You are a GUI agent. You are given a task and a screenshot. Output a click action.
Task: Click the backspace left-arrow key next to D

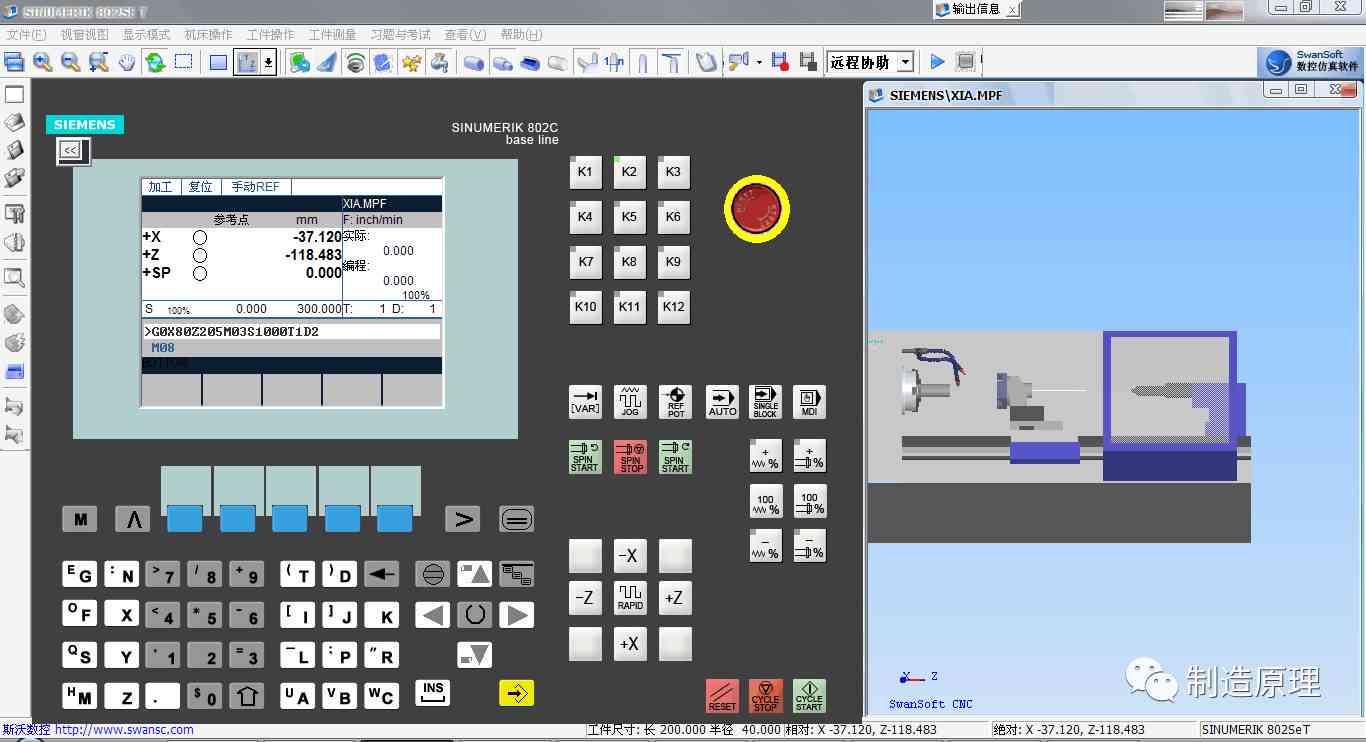[x=381, y=574]
